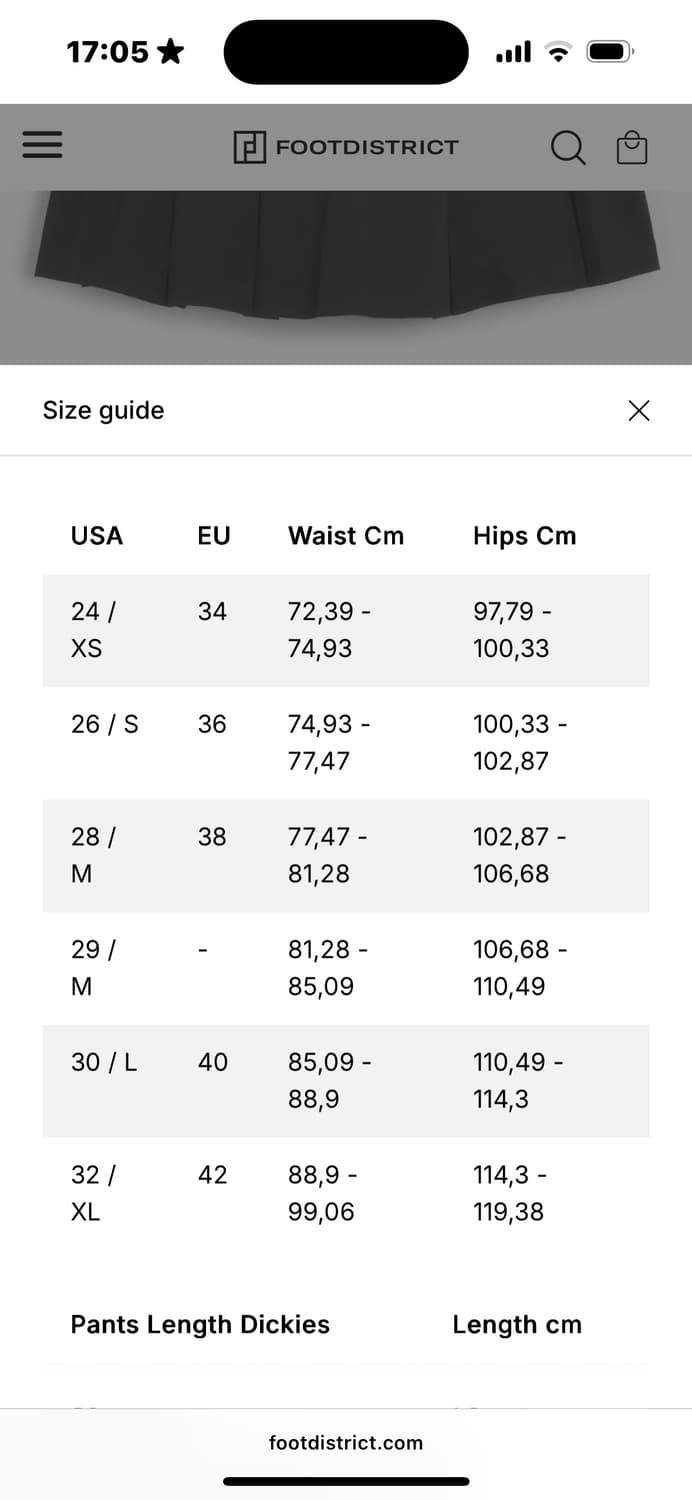Select the 30 / L size row
The width and height of the screenshot is (692, 1500).
tap(346, 1080)
